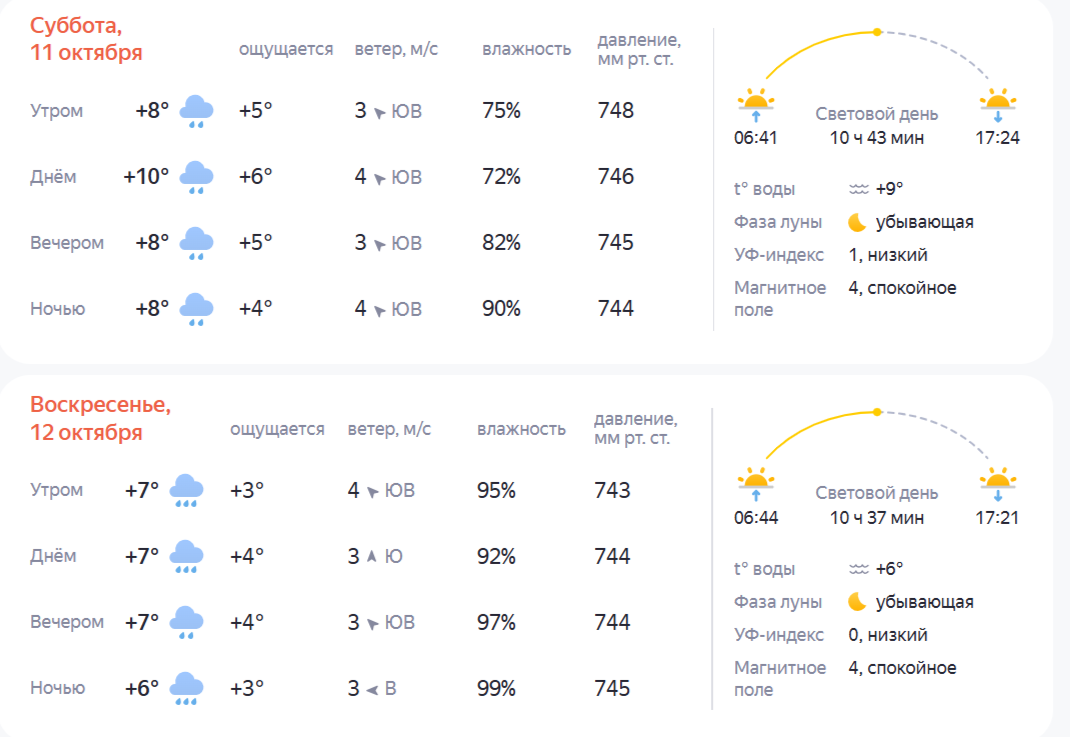
Task: Click Sunday water temperature waves icon
Action: 858,569
